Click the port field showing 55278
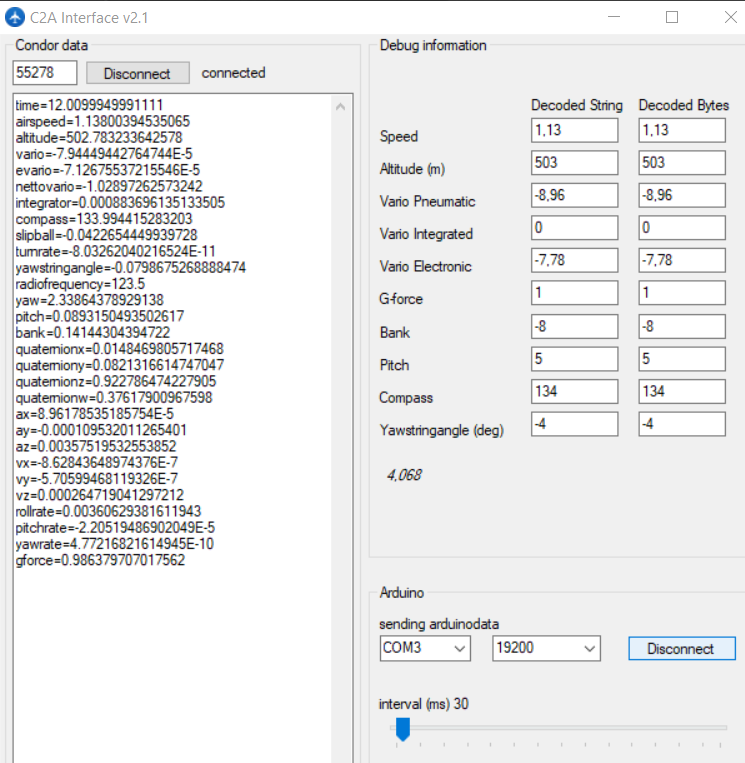The width and height of the screenshot is (745, 763). pos(45,73)
